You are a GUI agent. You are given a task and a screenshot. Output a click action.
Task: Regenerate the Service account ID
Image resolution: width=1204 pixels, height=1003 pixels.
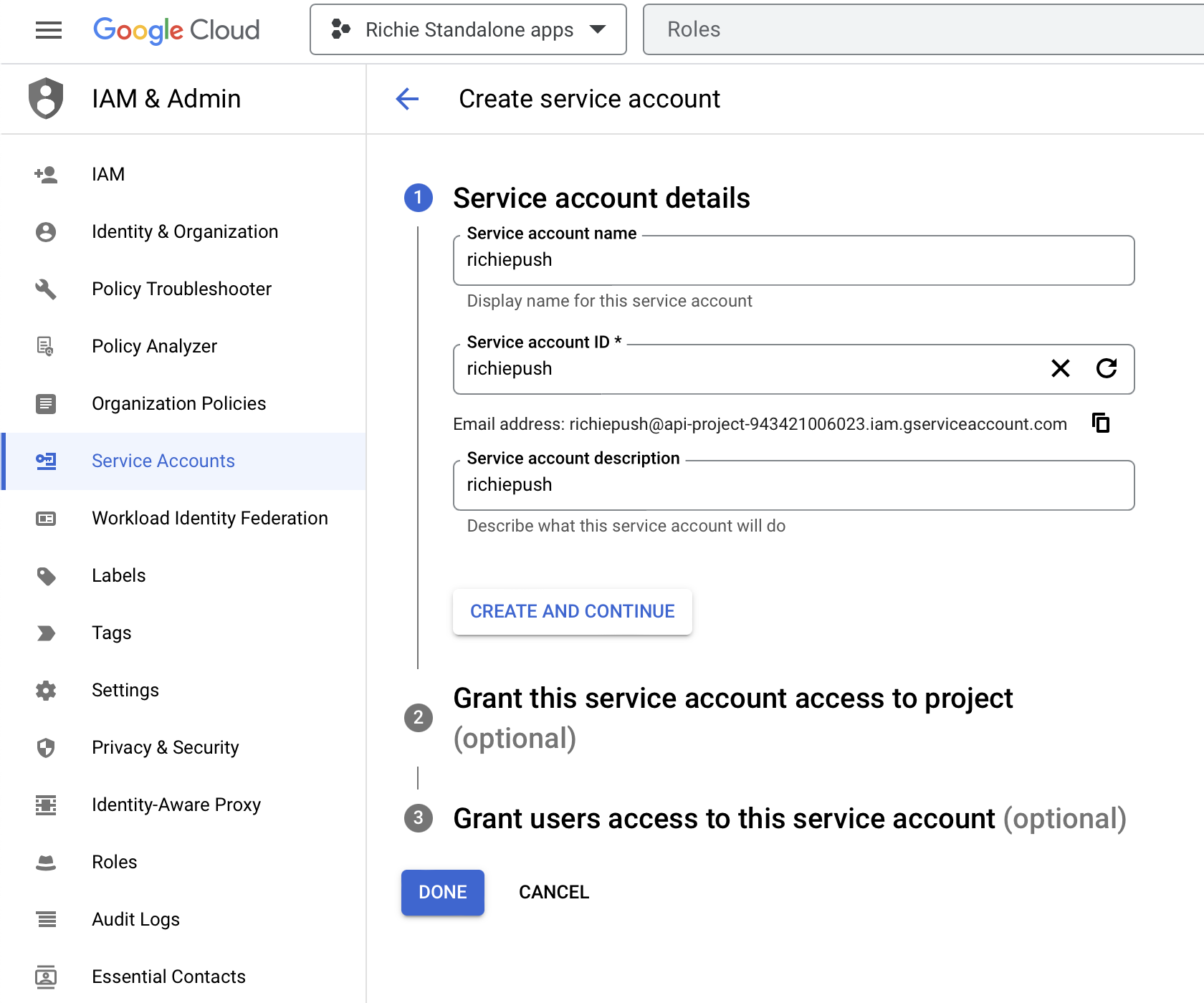(1107, 369)
